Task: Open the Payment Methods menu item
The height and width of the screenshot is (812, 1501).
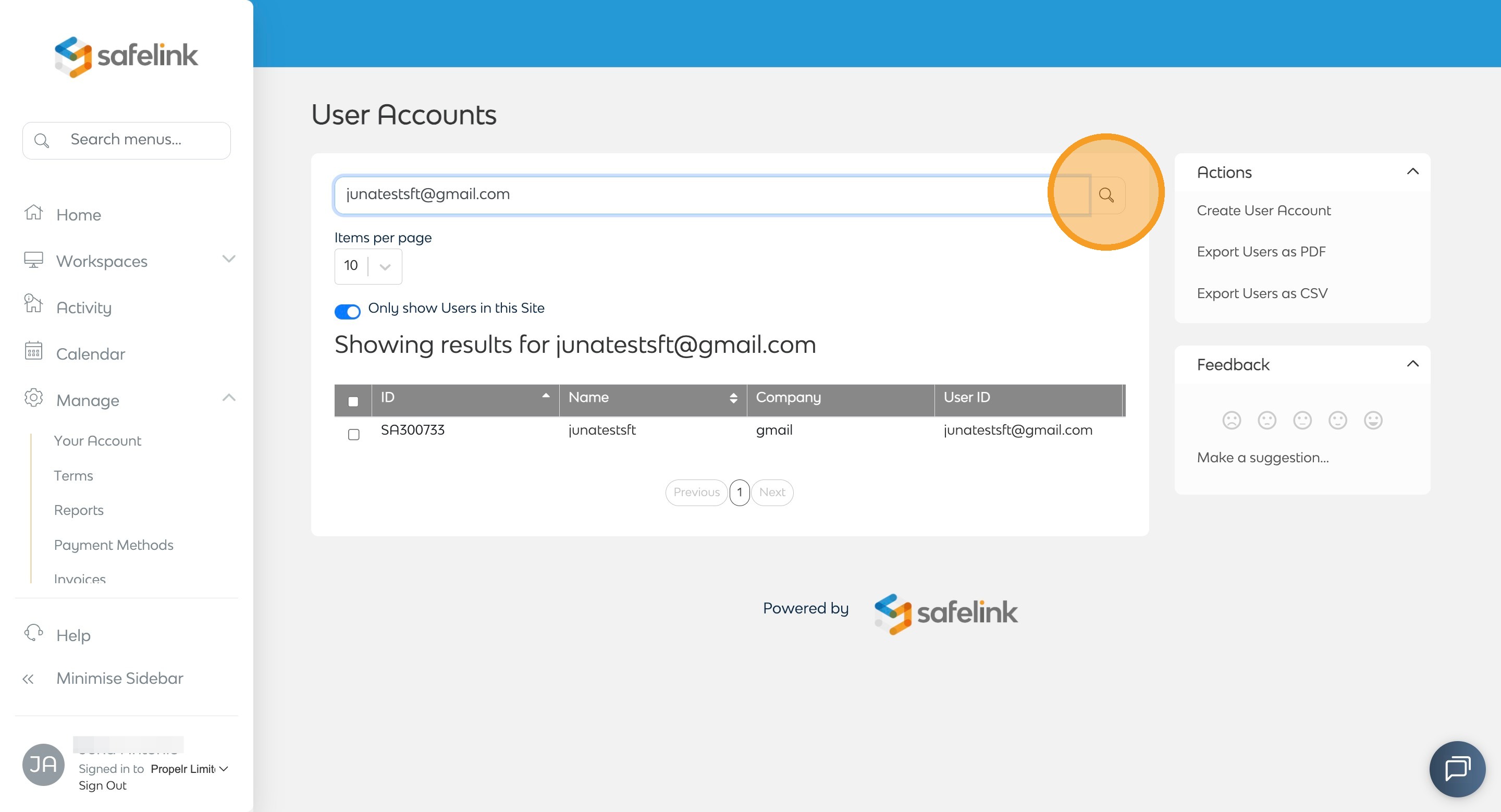Action: (114, 545)
